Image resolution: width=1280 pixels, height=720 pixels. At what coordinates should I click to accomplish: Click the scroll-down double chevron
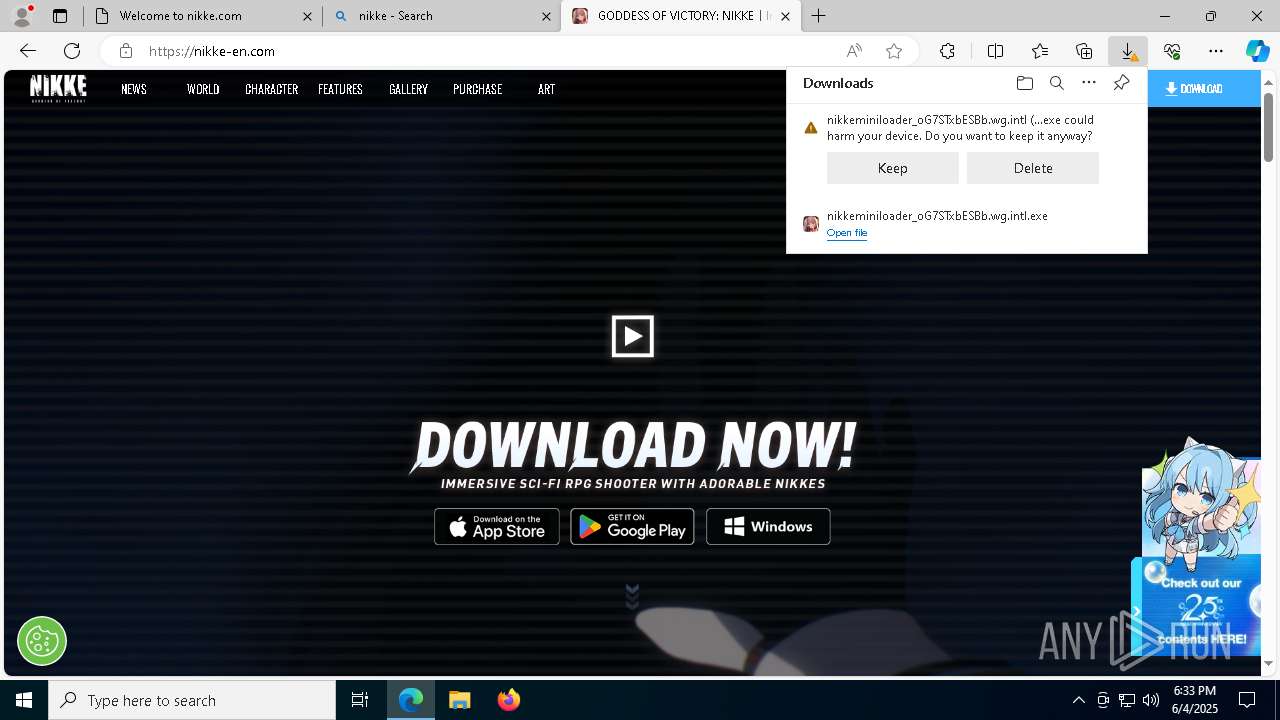point(632,597)
